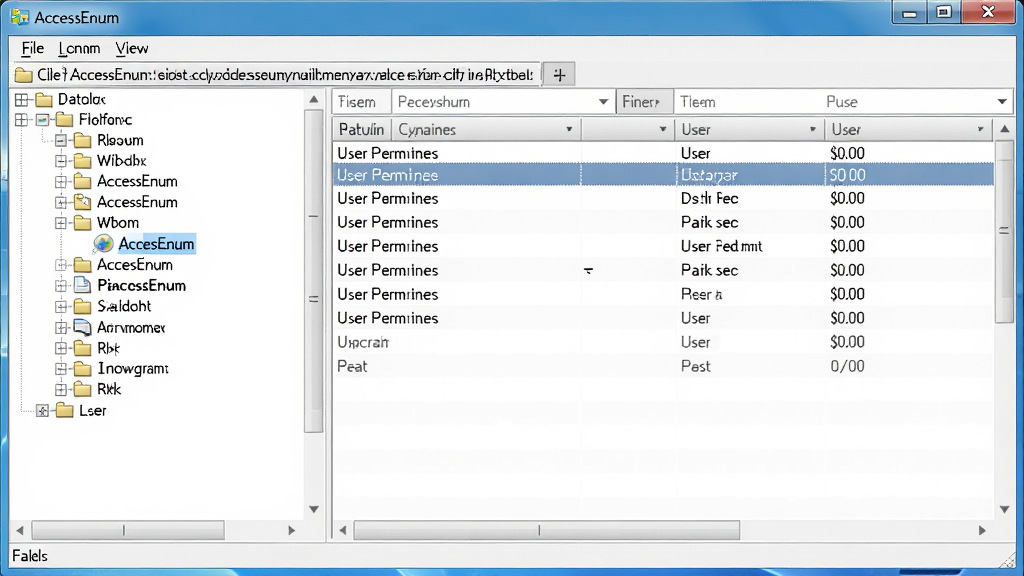The width and height of the screenshot is (1024, 576).
Task: Select the highlighted User Perminee row
Action: (664, 175)
